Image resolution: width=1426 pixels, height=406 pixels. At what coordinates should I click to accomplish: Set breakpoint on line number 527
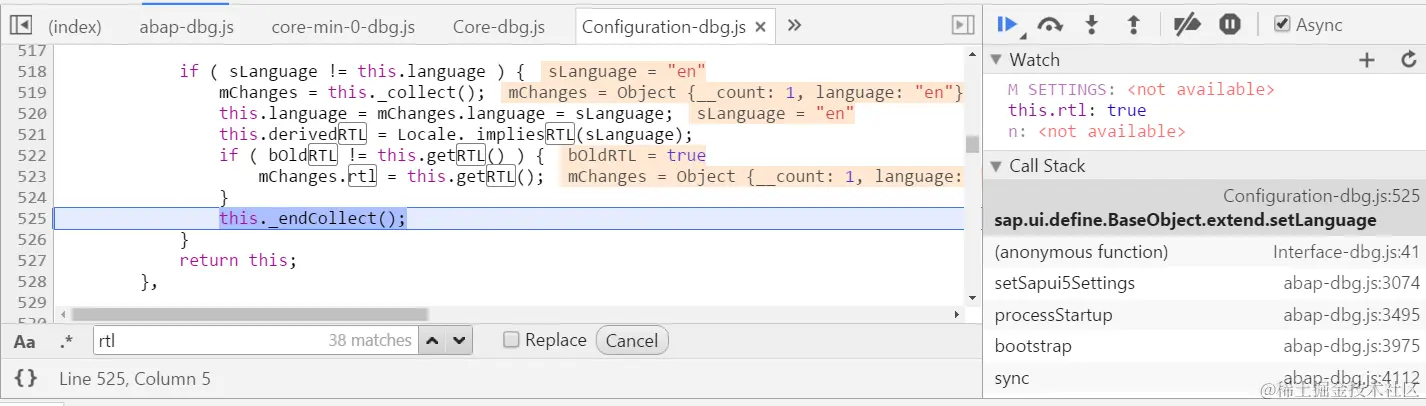click(x=31, y=260)
